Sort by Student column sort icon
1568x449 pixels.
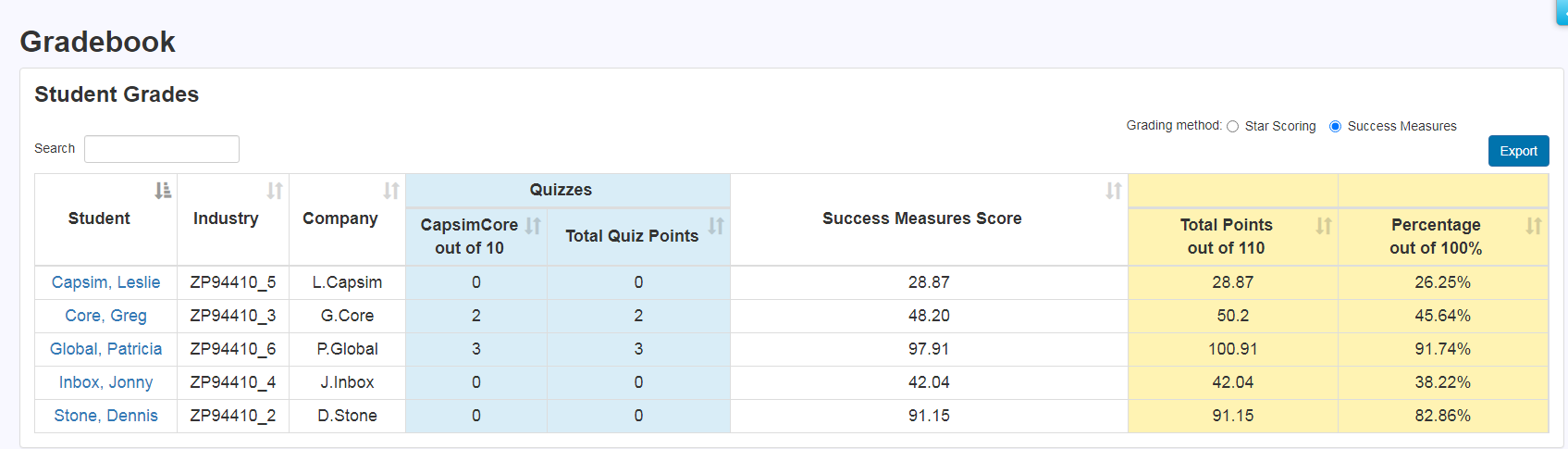click(163, 191)
